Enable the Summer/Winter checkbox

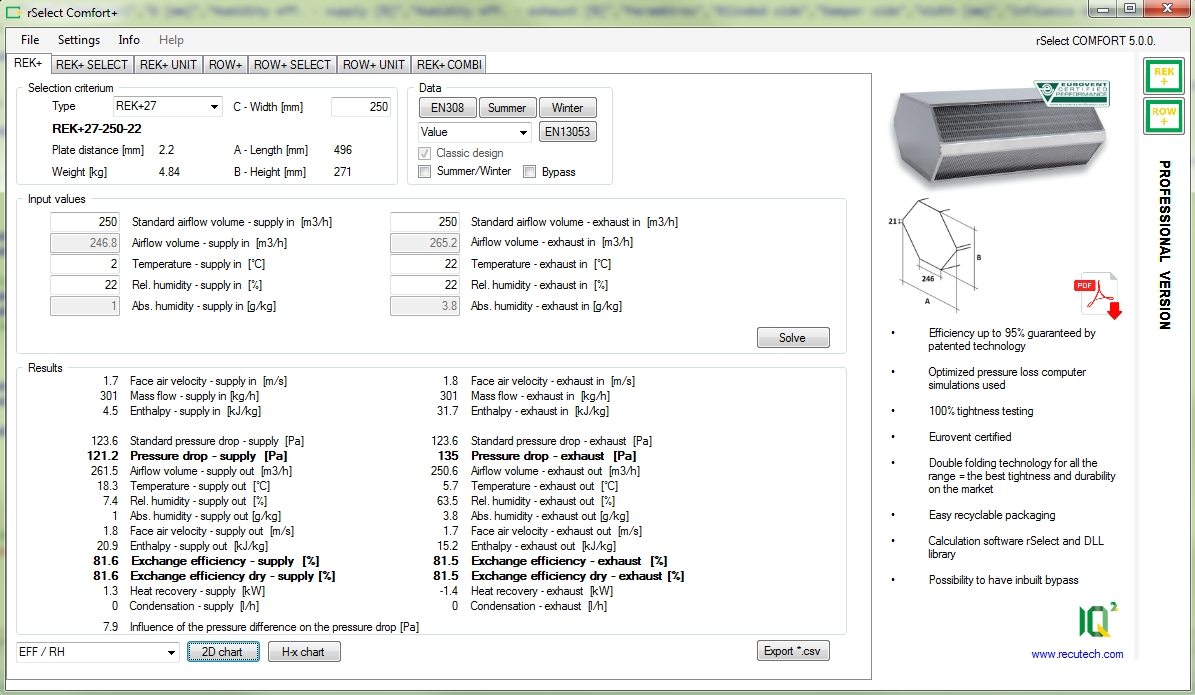click(x=425, y=172)
